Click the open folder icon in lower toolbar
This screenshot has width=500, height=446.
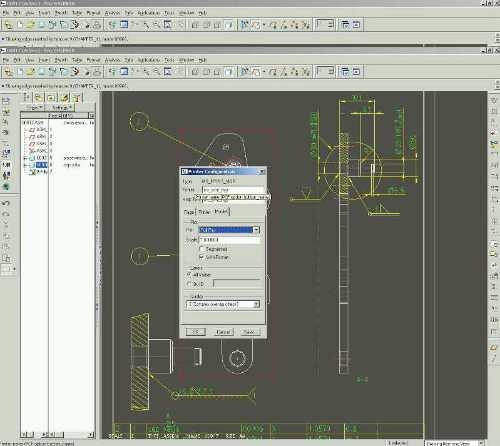(31, 72)
